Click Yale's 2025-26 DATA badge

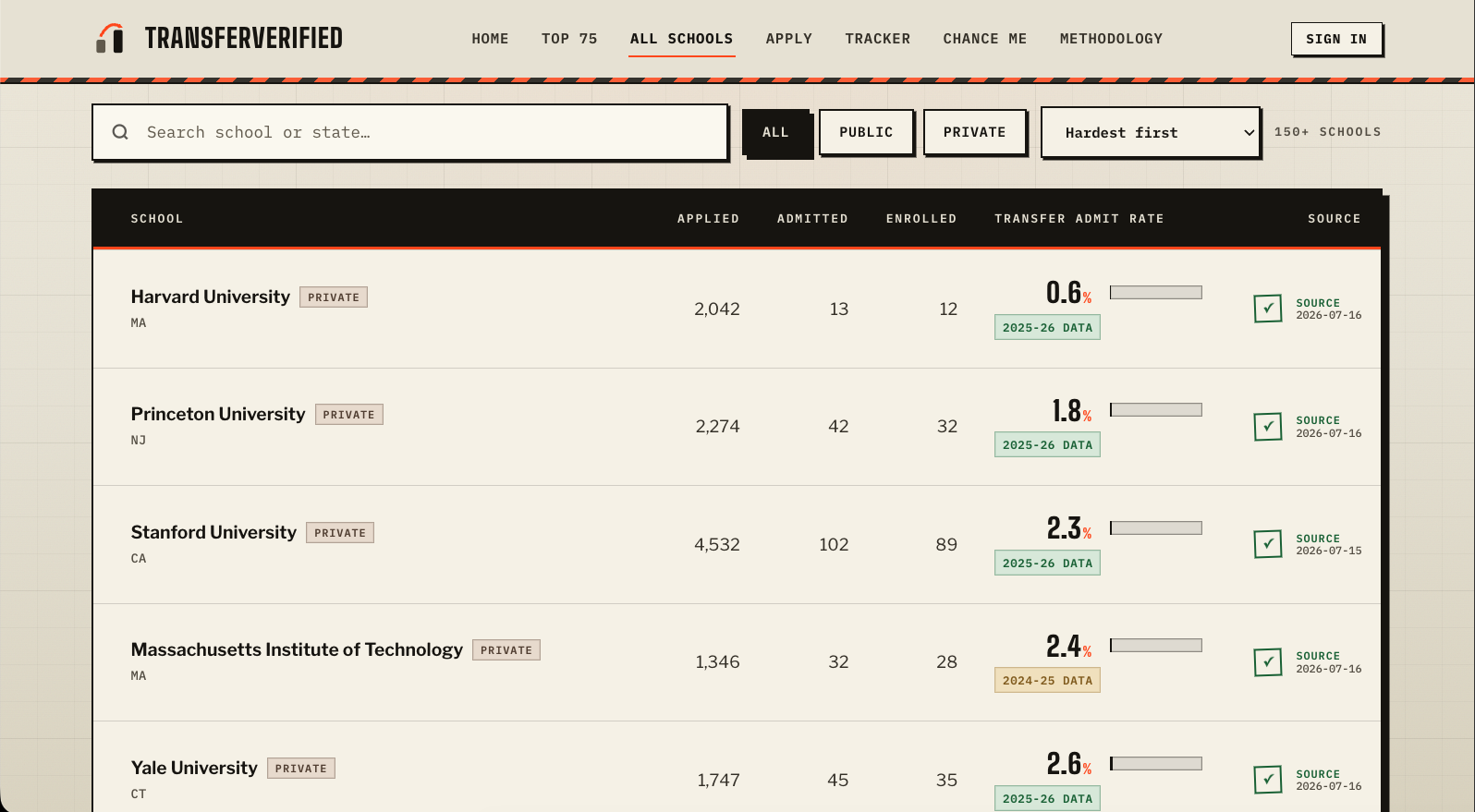click(1047, 798)
